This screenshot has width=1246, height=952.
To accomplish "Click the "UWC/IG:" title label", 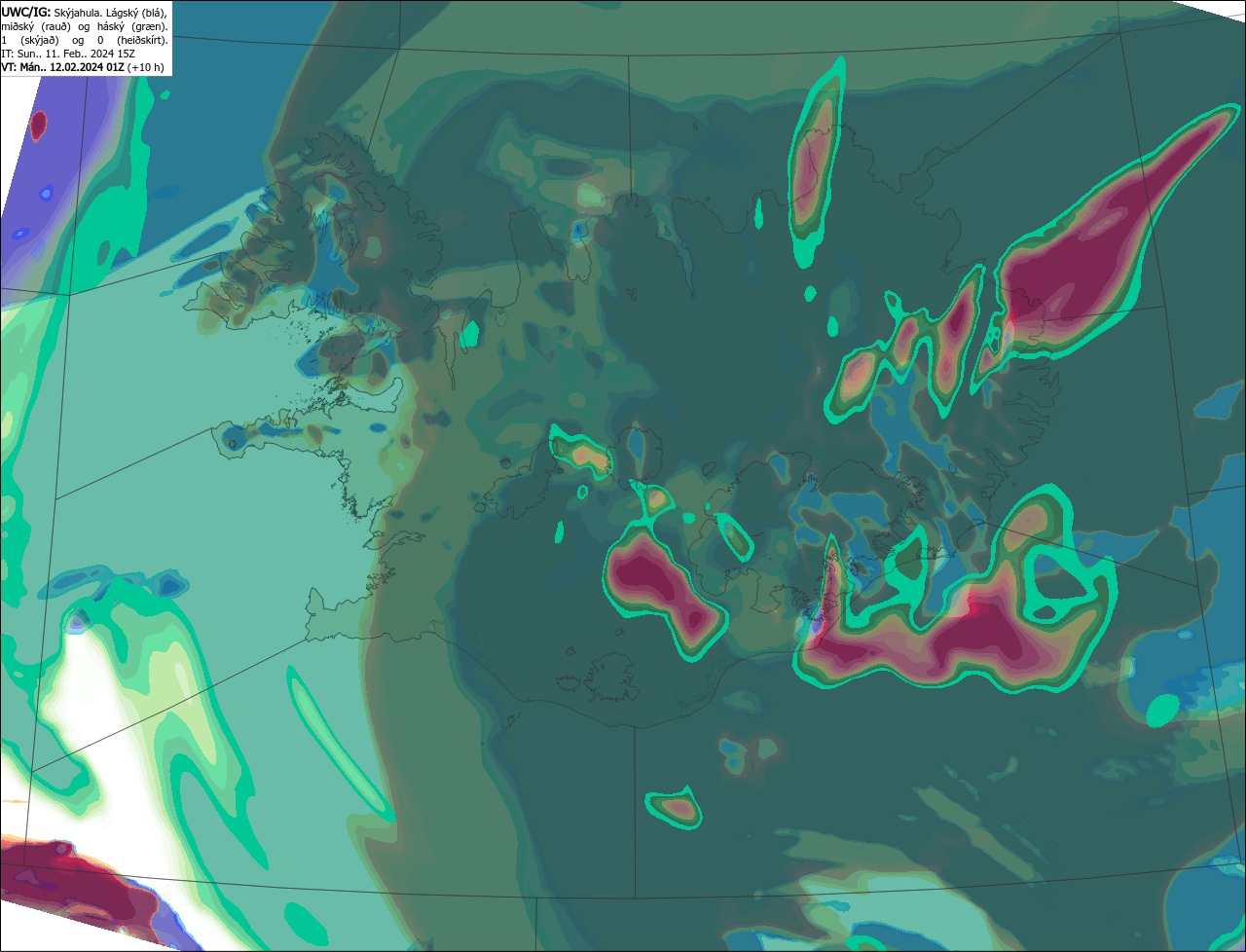I will click(x=26, y=13).
